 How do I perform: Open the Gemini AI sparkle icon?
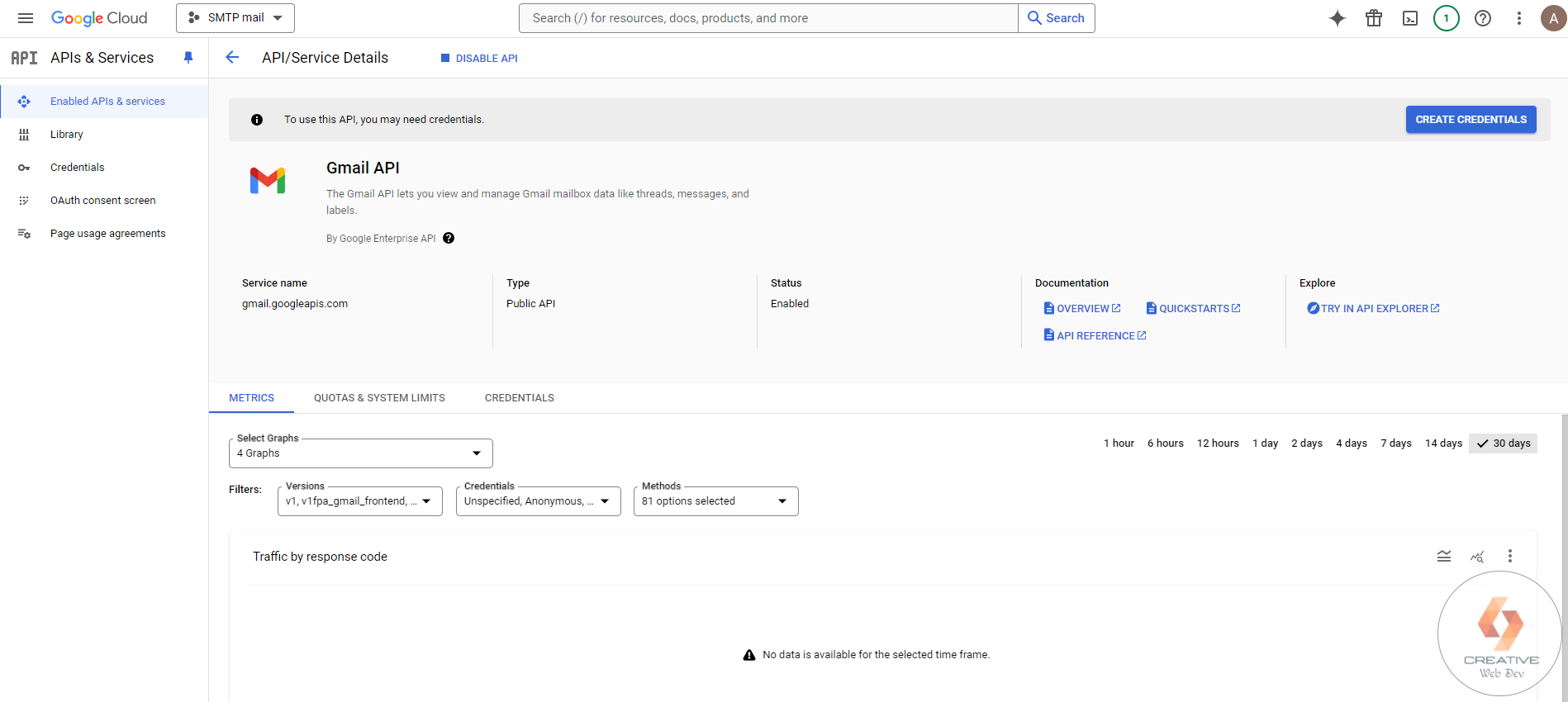tap(1338, 18)
